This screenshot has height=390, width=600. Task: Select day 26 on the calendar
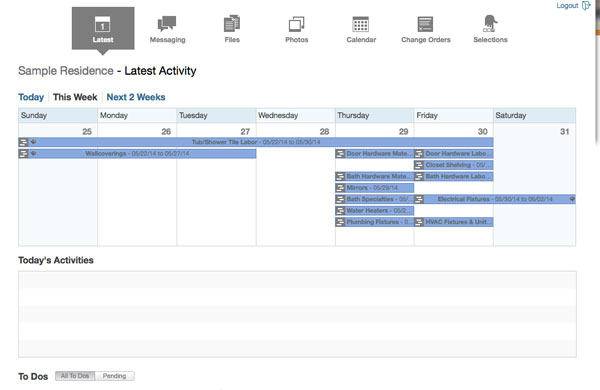pyautogui.click(x=166, y=132)
